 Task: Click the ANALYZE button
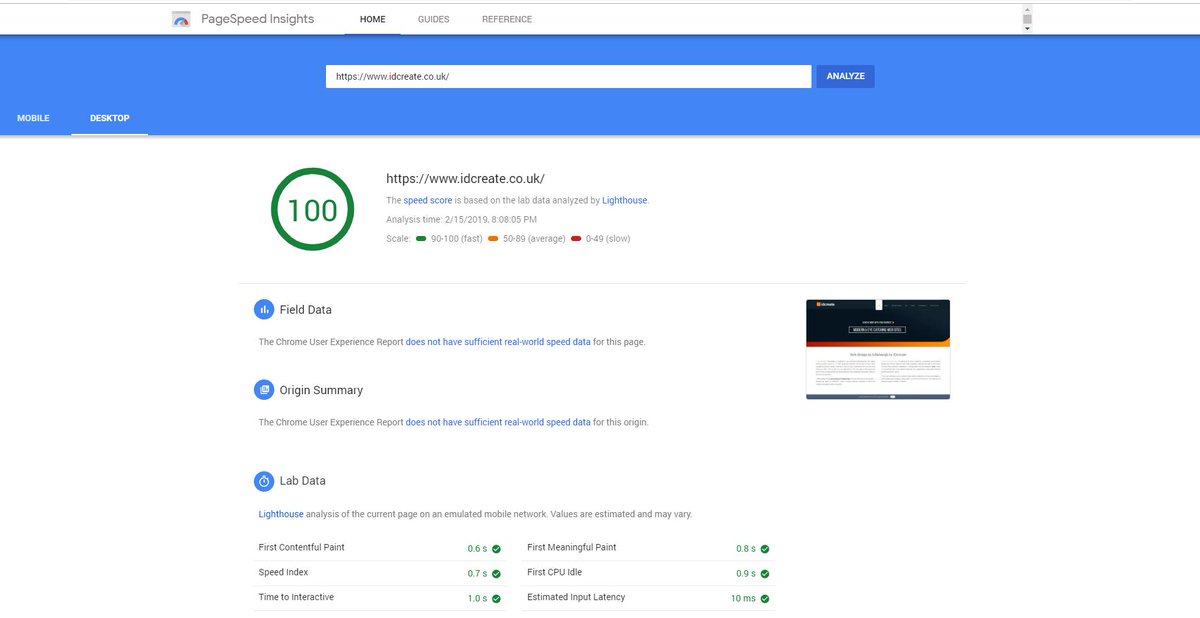pyautogui.click(x=846, y=76)
